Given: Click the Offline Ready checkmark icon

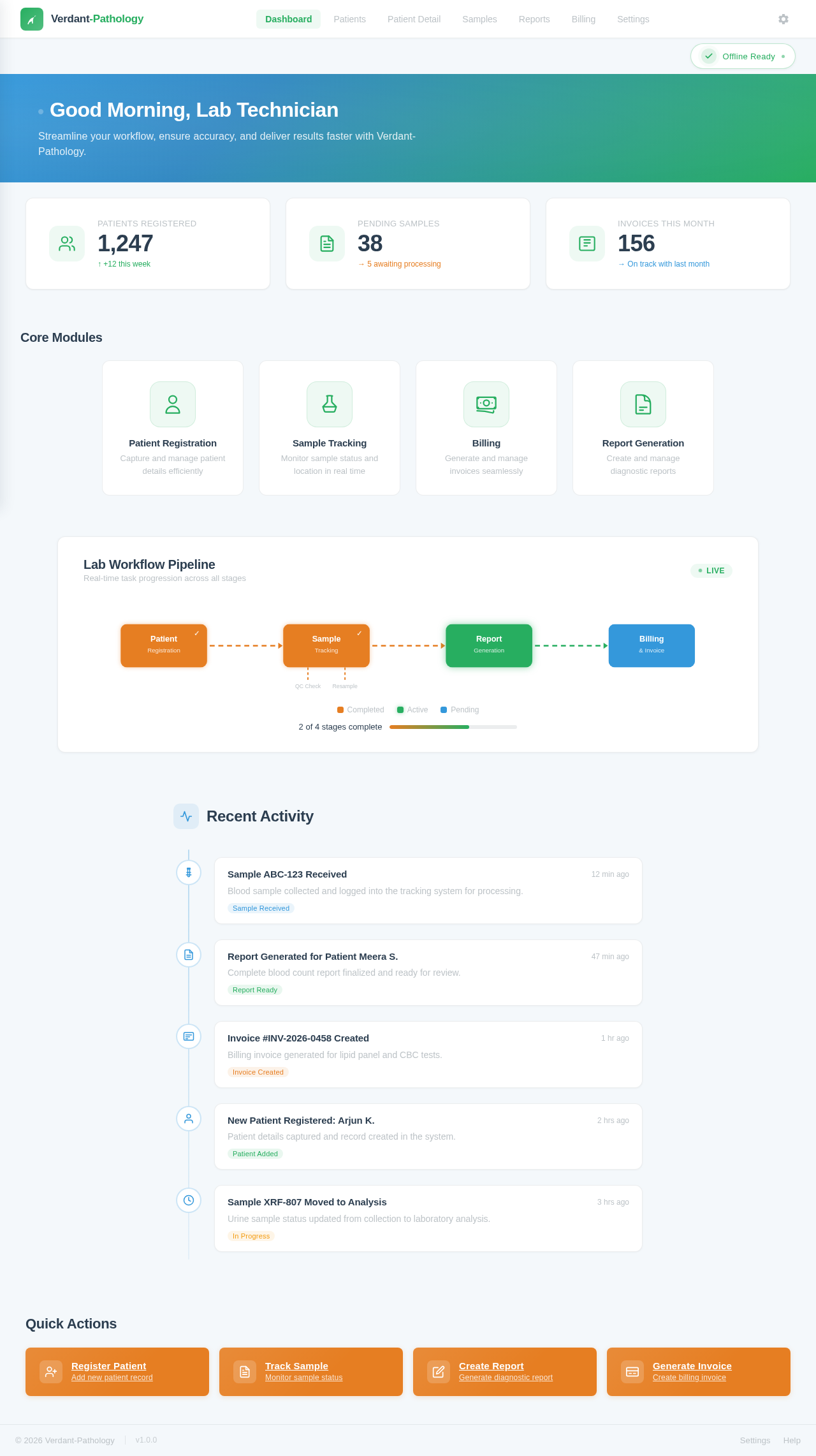Looking at the screenshot, I should [x=709, y=56].
